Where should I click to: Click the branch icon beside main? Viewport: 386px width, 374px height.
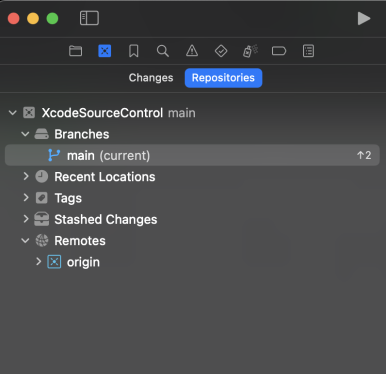54,155
